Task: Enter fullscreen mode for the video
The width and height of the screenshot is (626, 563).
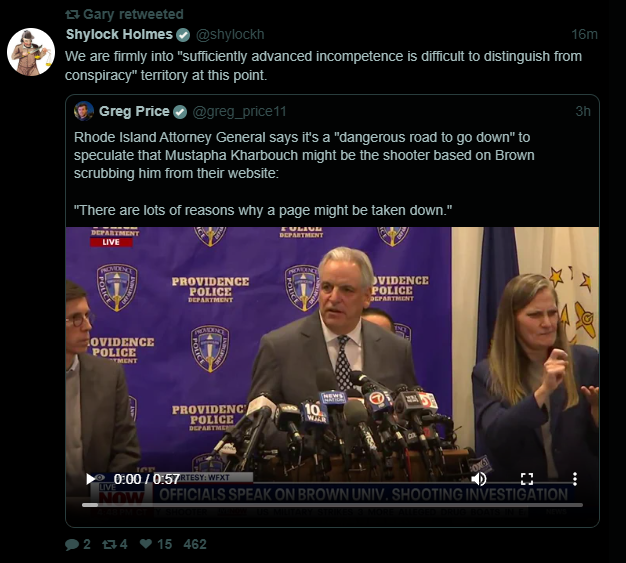Action: click(x=528, y=479)
